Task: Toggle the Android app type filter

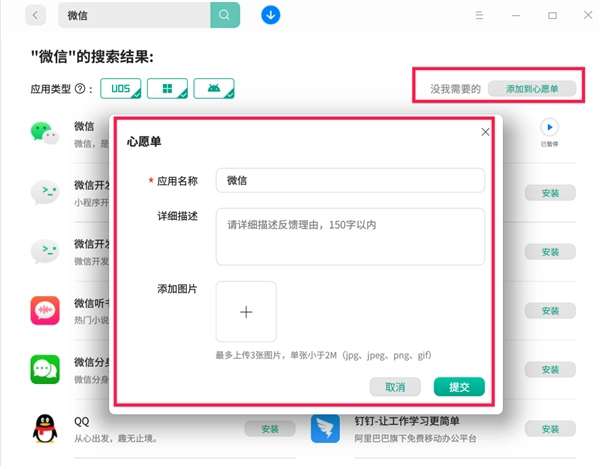Action: tap(214, 88)
